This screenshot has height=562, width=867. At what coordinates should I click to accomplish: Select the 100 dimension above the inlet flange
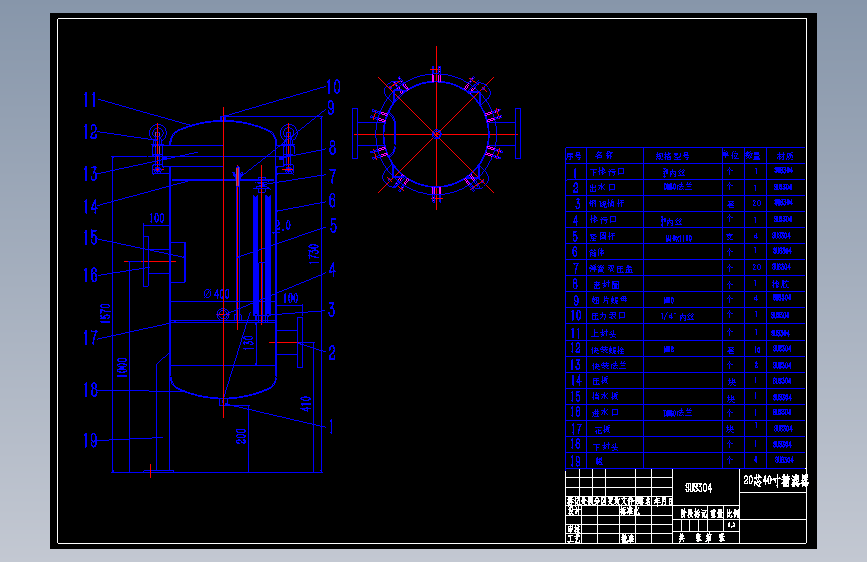click(157, 218)
